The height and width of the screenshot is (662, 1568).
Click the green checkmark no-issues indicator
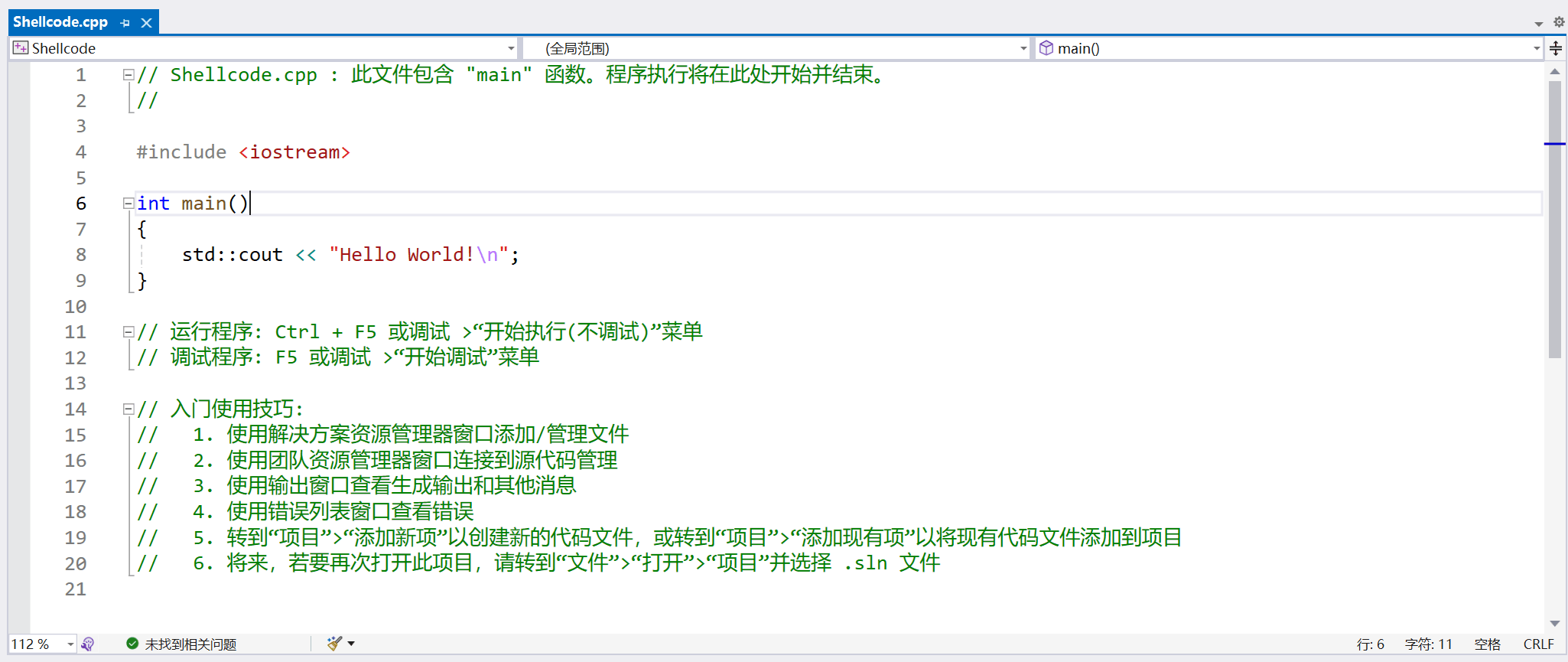coord(132,644)
